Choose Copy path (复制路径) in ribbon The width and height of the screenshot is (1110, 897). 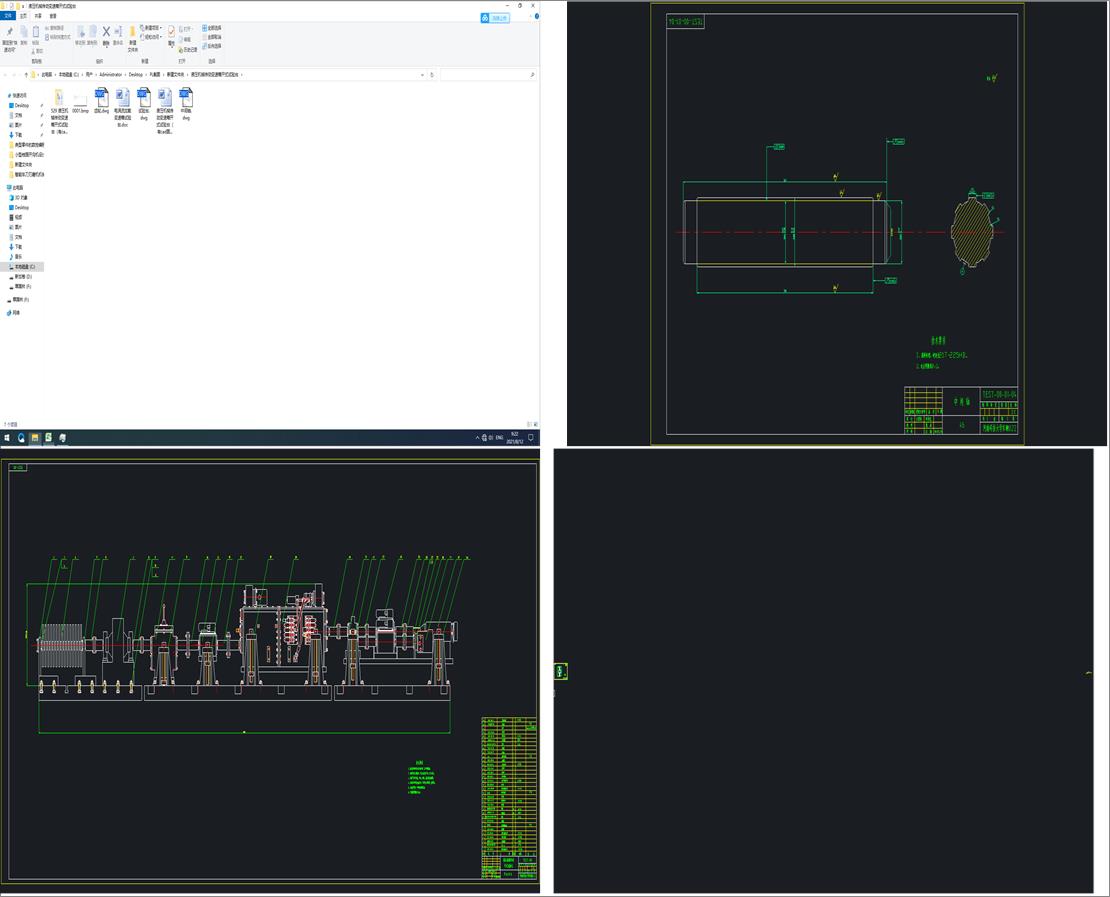coord(56,28)
